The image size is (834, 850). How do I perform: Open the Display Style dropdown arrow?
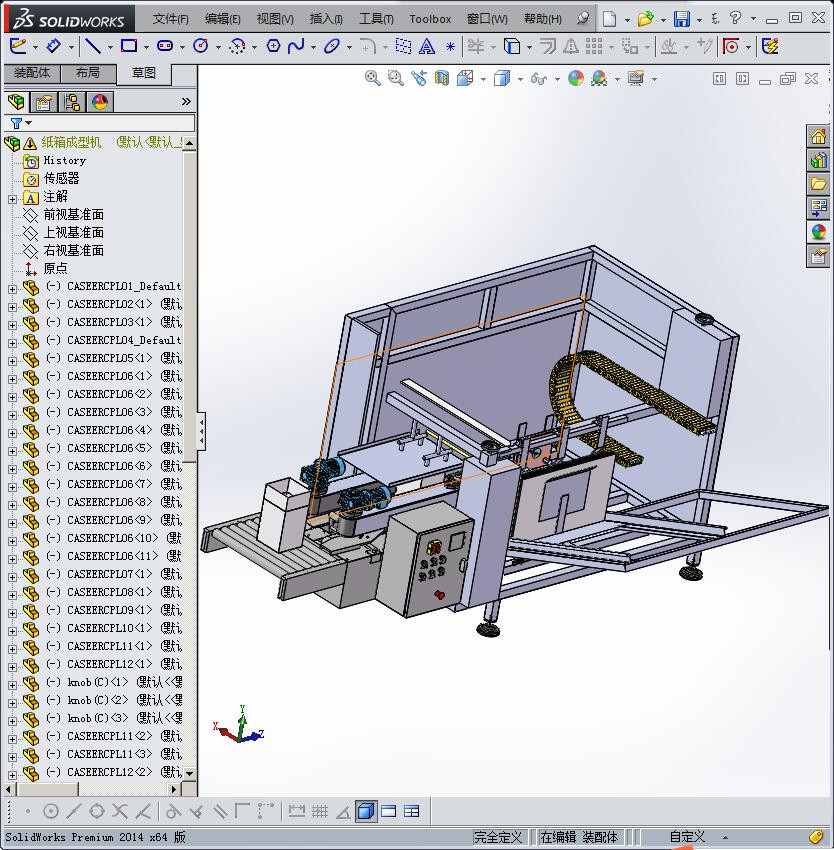coord(520,79)
